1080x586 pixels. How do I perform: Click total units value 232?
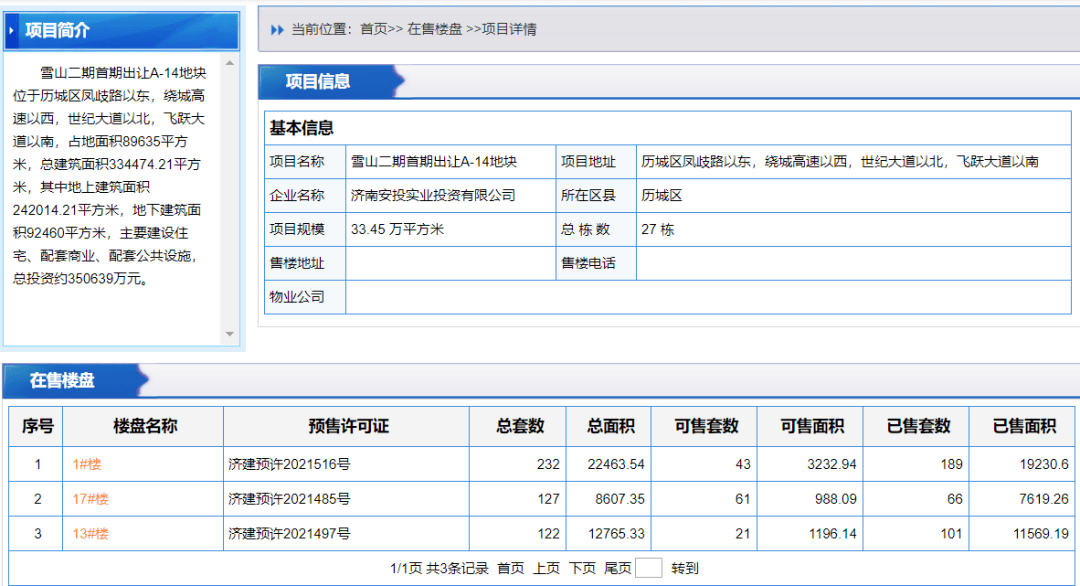tap(548, 464)
